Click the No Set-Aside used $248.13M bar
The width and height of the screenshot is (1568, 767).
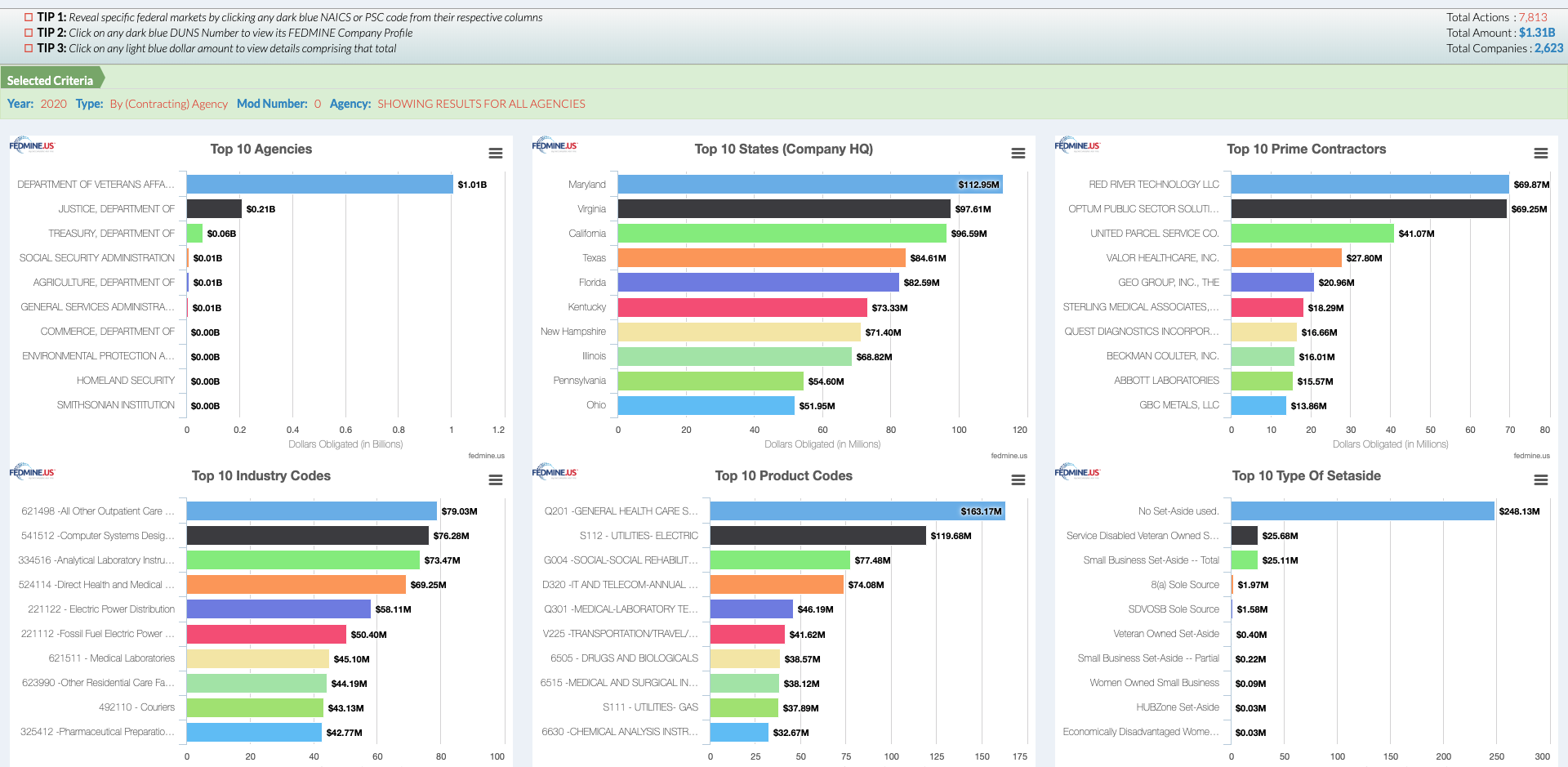click(x=1363, y=511)
